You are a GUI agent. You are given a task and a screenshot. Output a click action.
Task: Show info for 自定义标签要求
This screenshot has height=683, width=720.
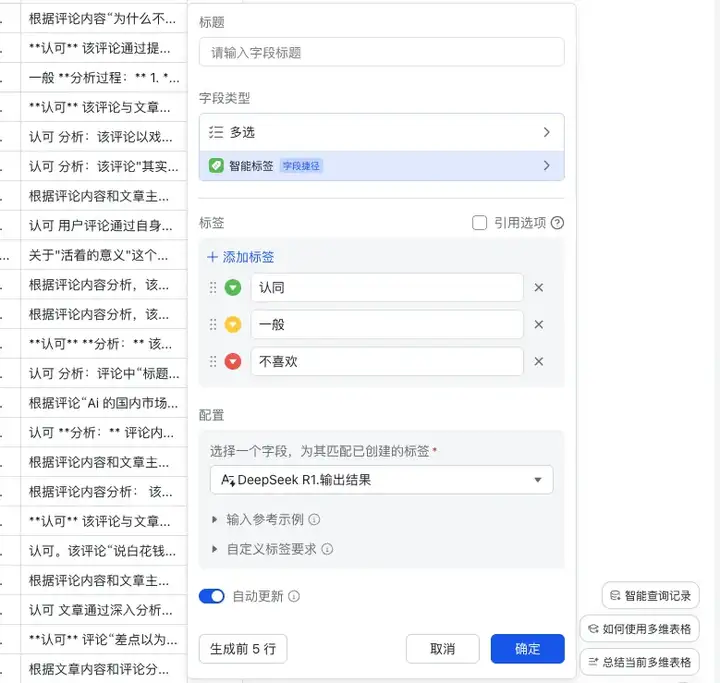(327, 549)
